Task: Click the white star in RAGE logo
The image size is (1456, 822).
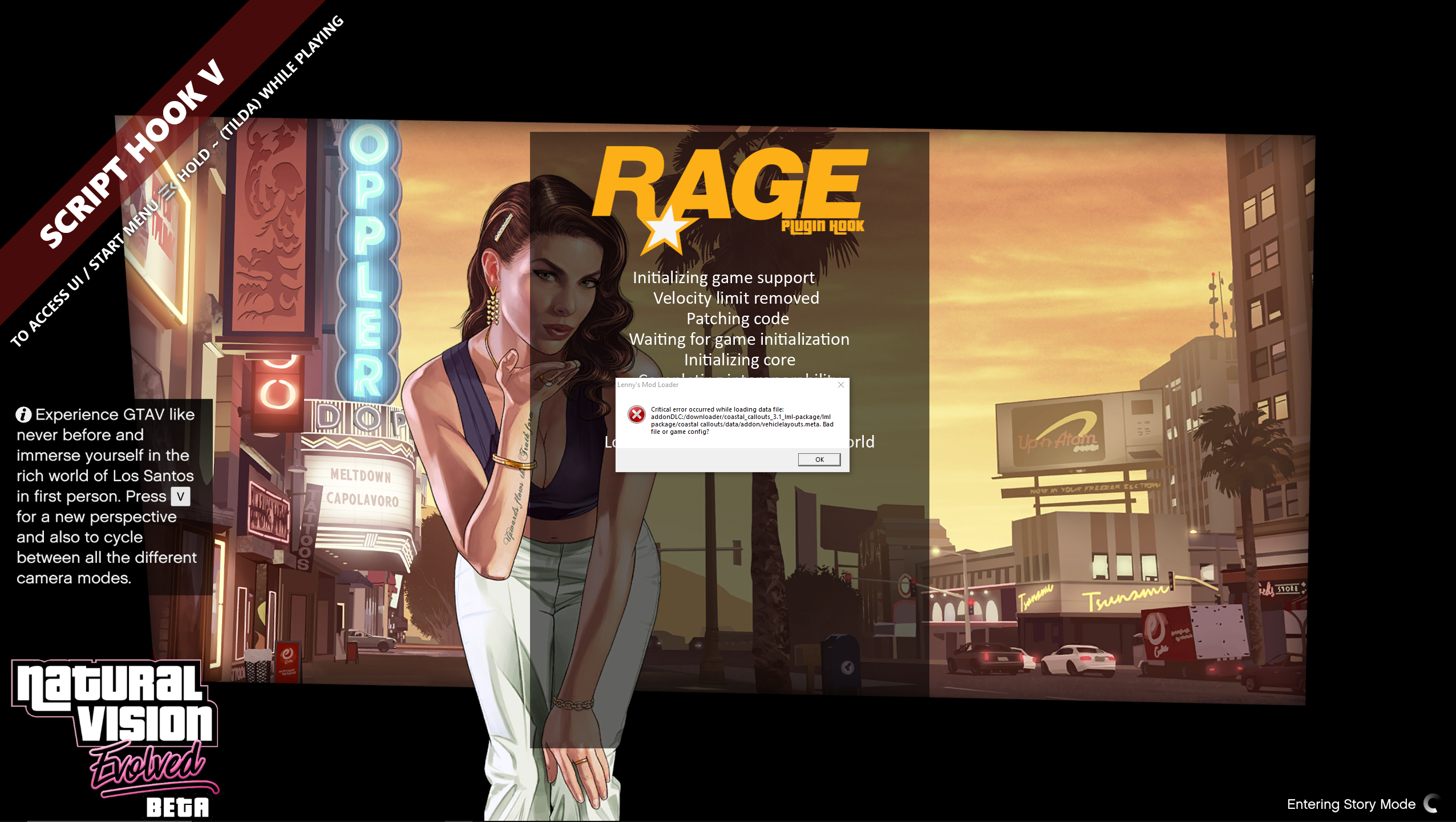Action: tap(666, 230)
